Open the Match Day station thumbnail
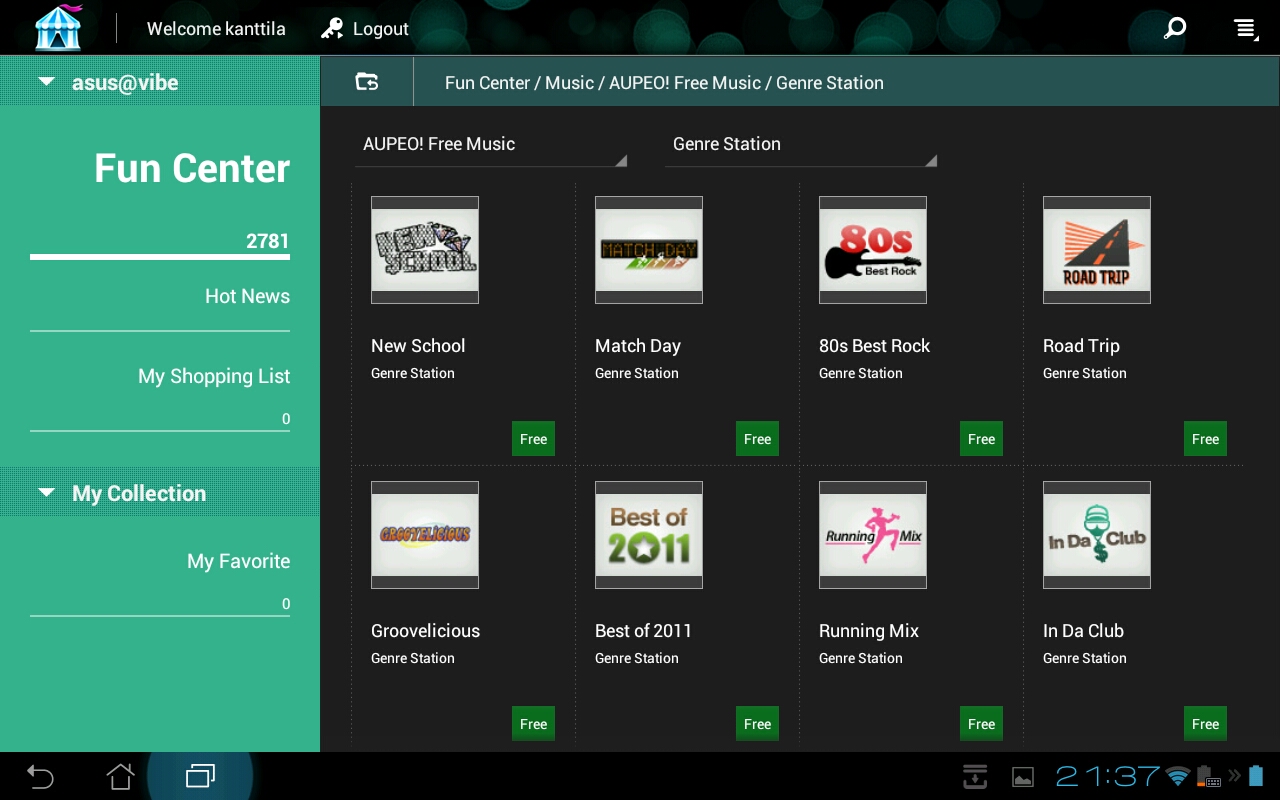The width and height of the screenshot is (1280, 800). 649,250
